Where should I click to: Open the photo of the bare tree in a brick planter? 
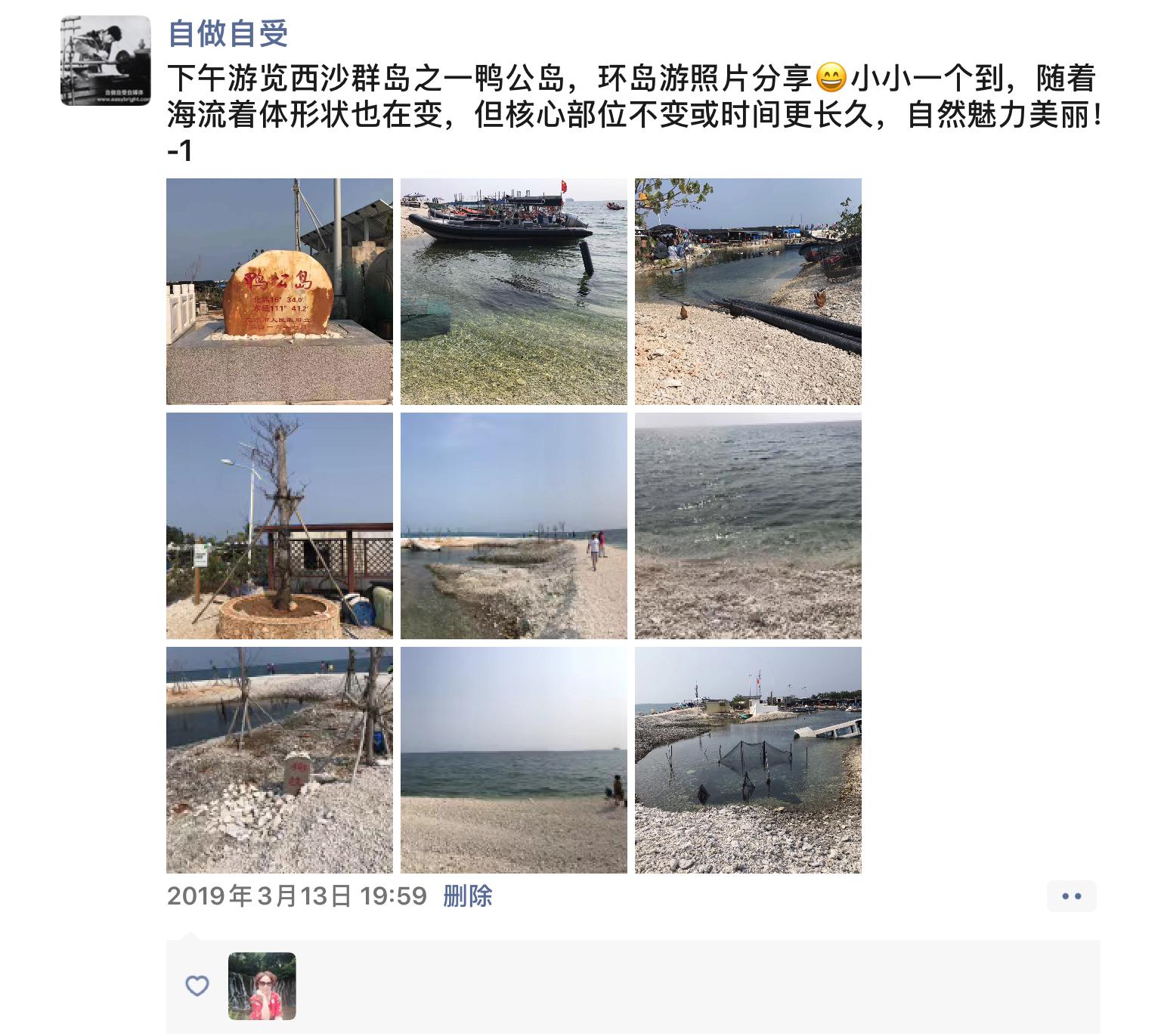click(280, 526)
